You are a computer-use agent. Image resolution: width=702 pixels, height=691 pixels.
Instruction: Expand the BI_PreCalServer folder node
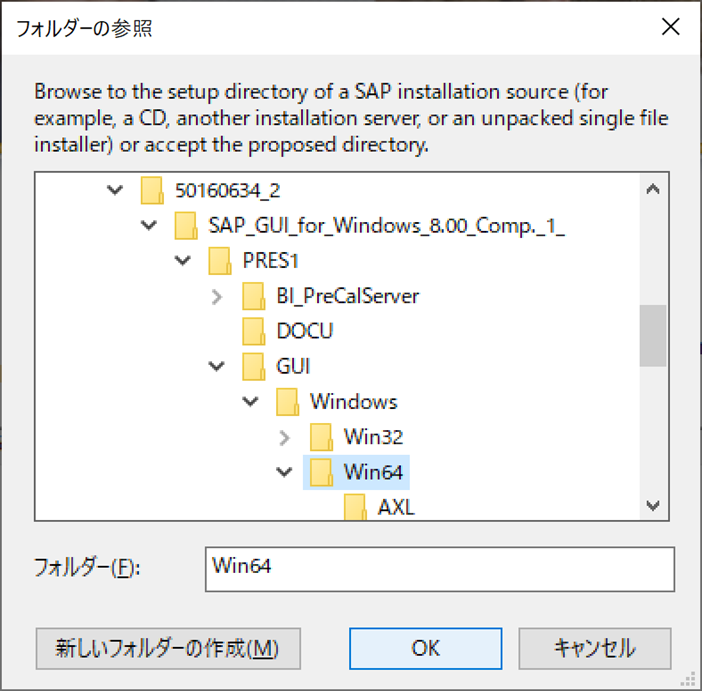217,296
